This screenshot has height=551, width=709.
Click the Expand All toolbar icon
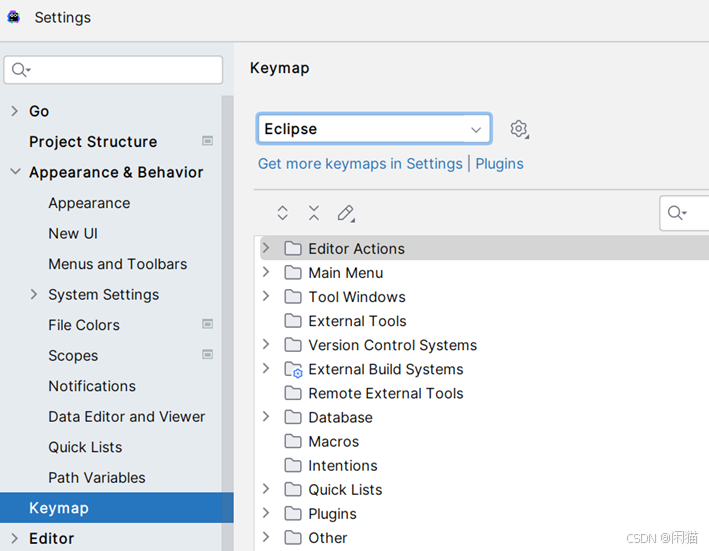(x=283, y=213)
